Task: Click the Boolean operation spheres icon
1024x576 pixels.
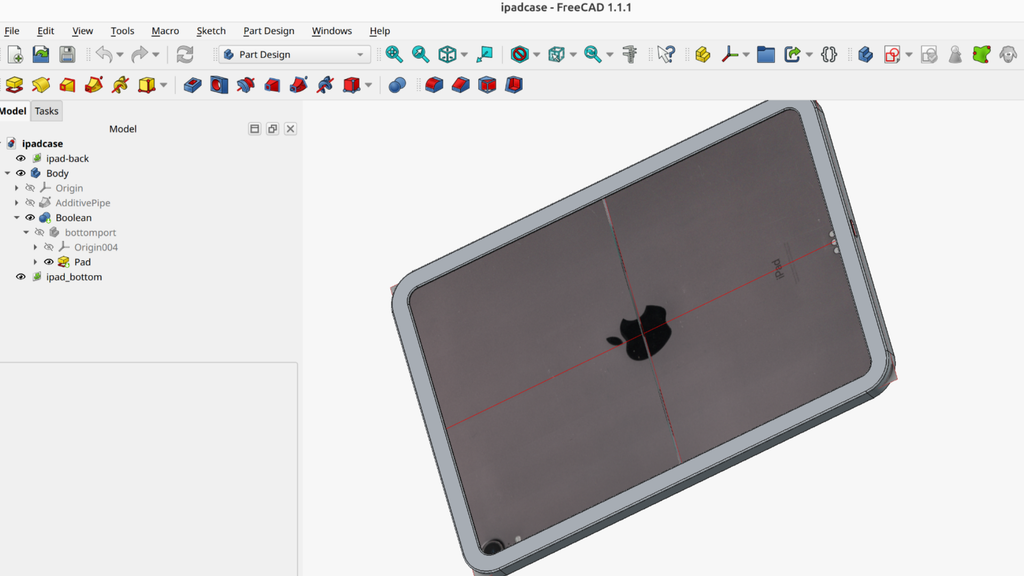Action: [397, 85]
